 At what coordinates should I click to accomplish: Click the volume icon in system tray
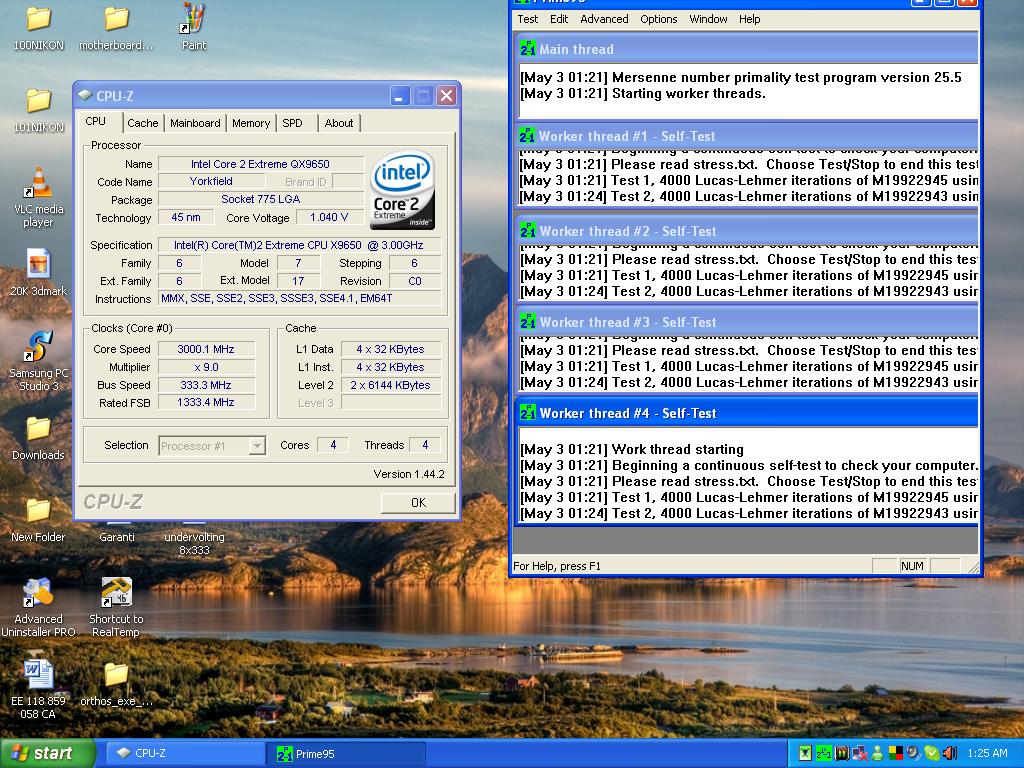[x=948, y=753]
